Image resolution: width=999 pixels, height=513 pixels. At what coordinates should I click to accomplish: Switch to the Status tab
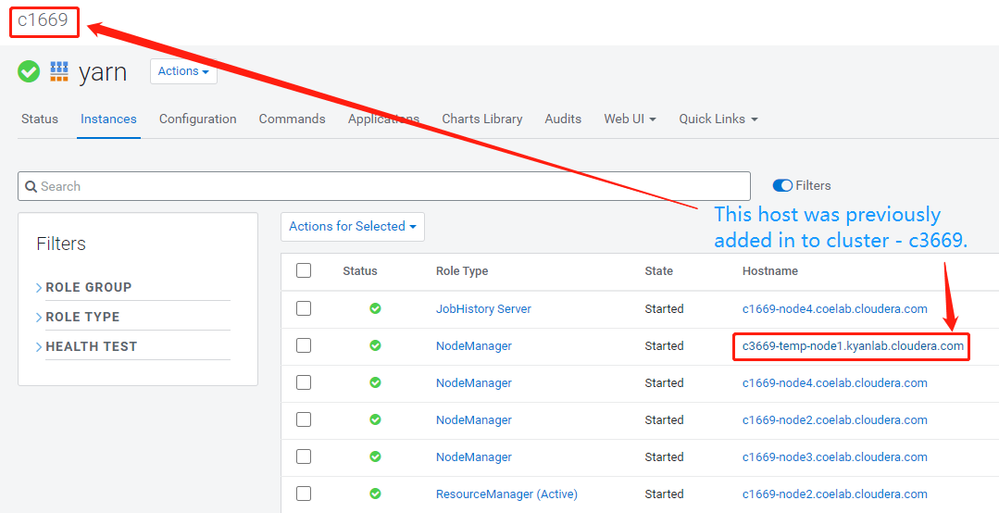click(x=40, y=119)
